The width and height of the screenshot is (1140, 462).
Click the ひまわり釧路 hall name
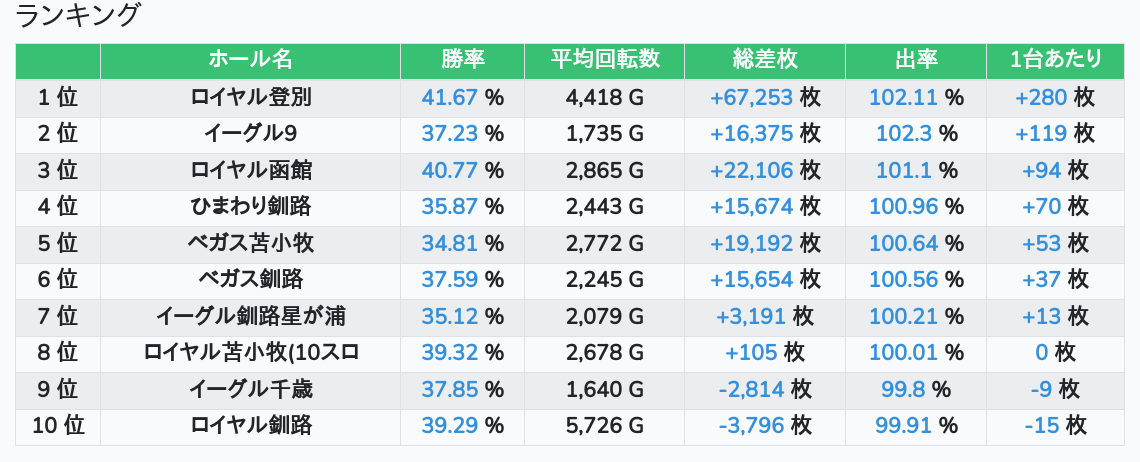pos(250,207)
